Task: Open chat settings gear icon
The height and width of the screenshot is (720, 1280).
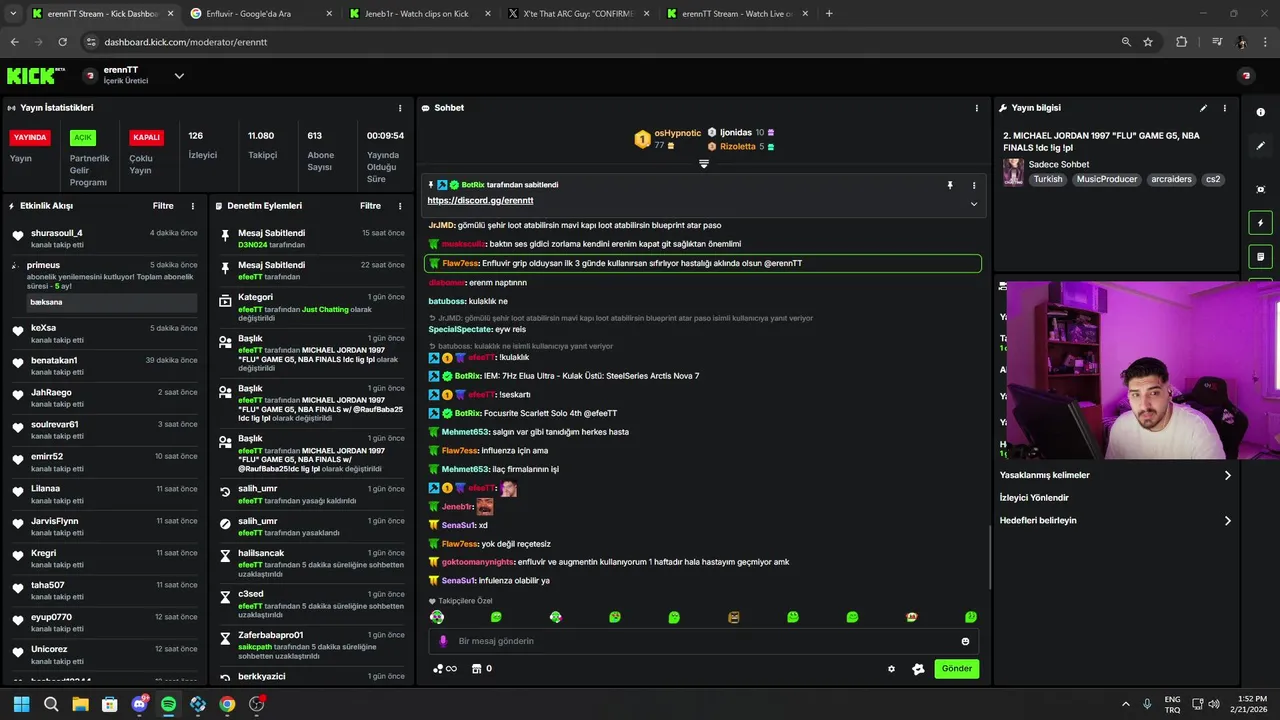Action: [x=892, y=669]
